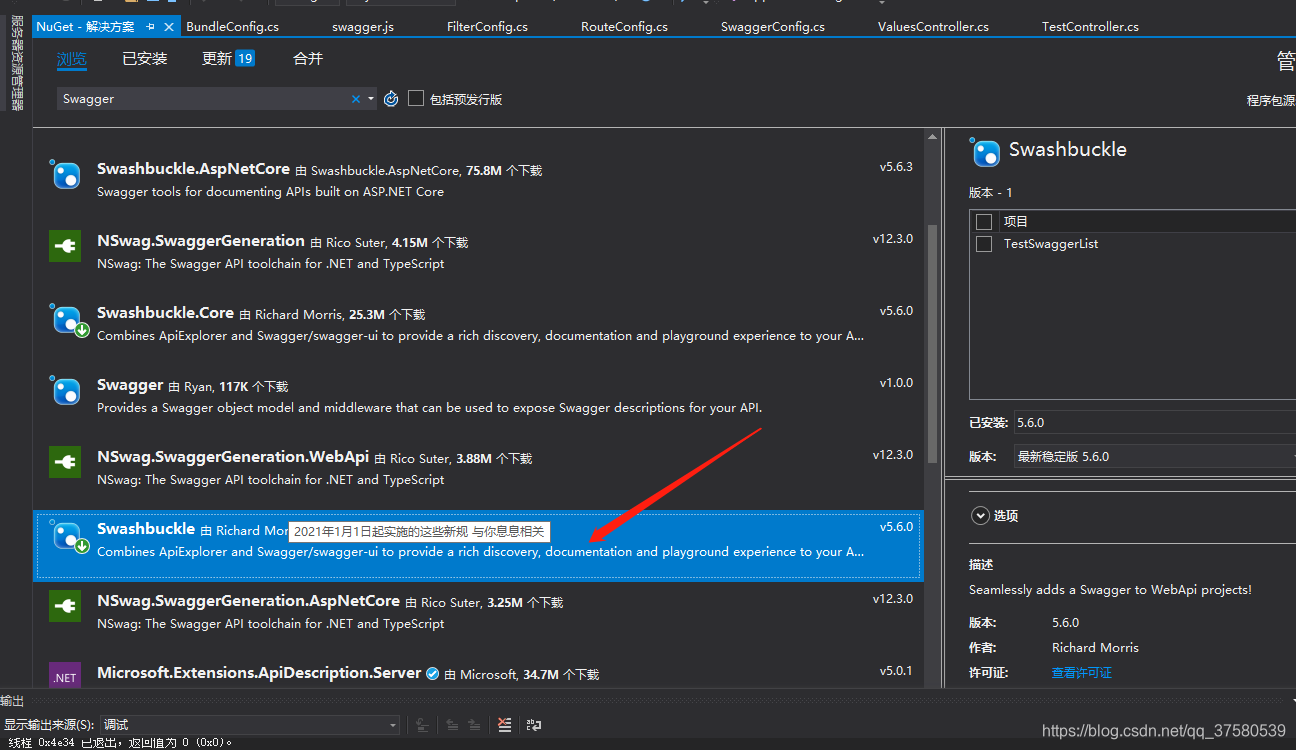Open the version dropdown showing 最新稳定版 5.6.0
The image size is (1296, 750).
[x=1155, y=456]
